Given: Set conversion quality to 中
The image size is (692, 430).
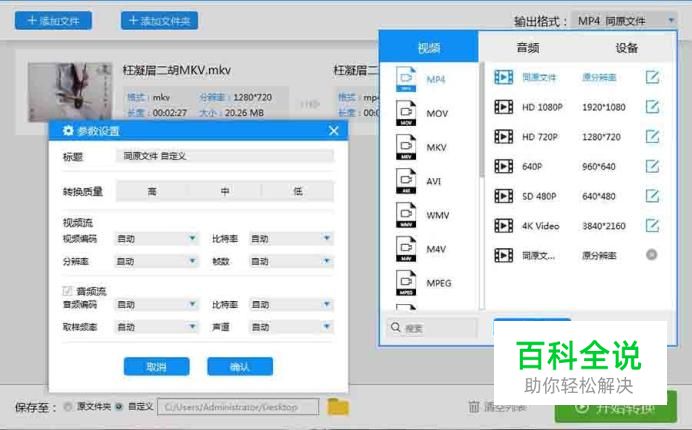Looking at the screenshot, I should [225, 191].
